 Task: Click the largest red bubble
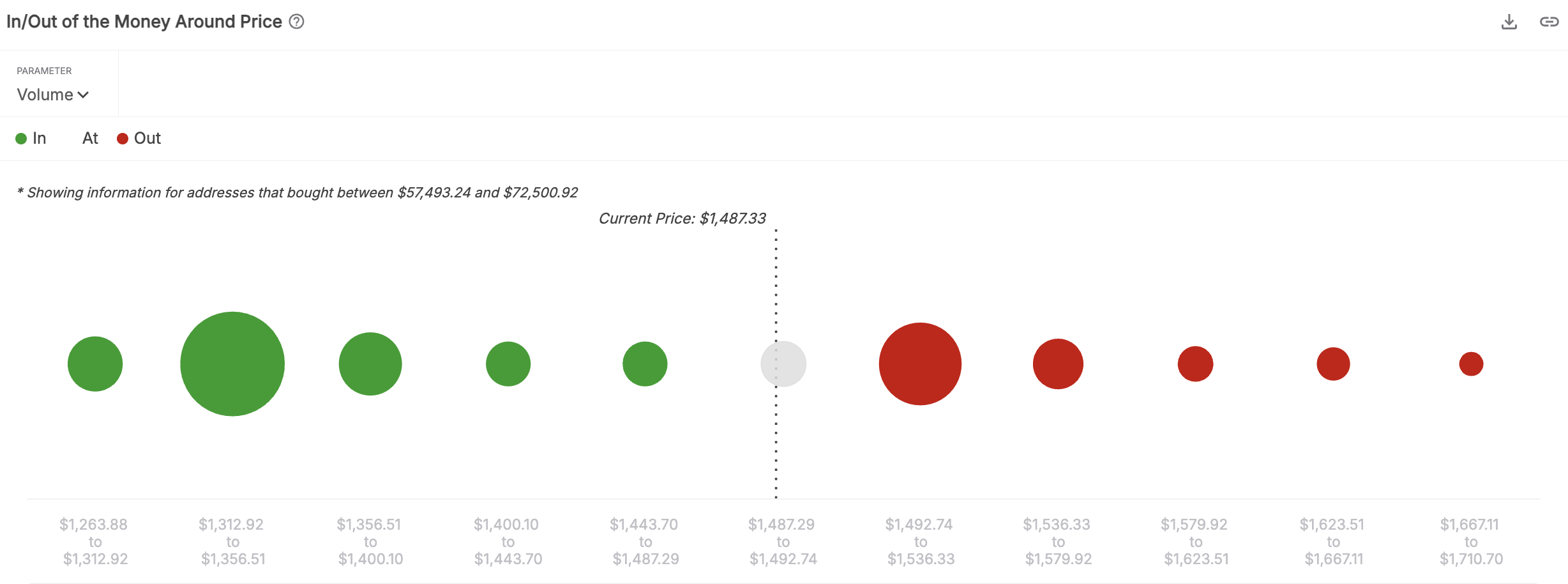click(920, 364)
